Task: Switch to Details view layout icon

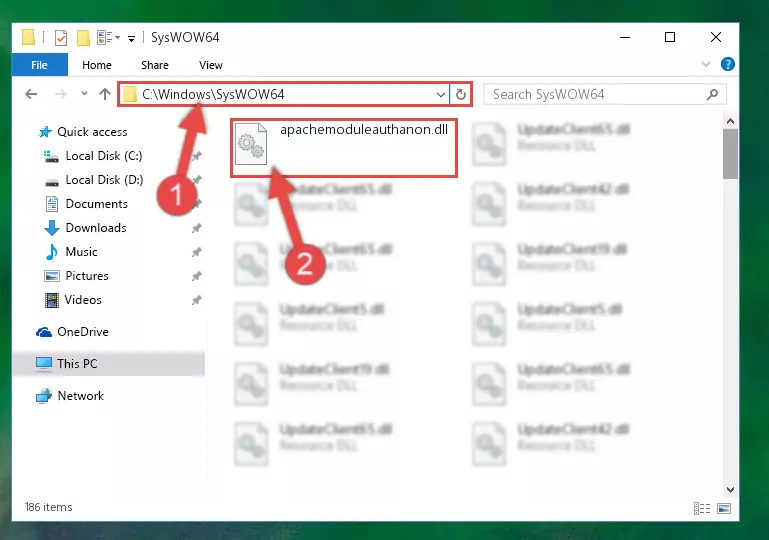Action: (702, 509)
